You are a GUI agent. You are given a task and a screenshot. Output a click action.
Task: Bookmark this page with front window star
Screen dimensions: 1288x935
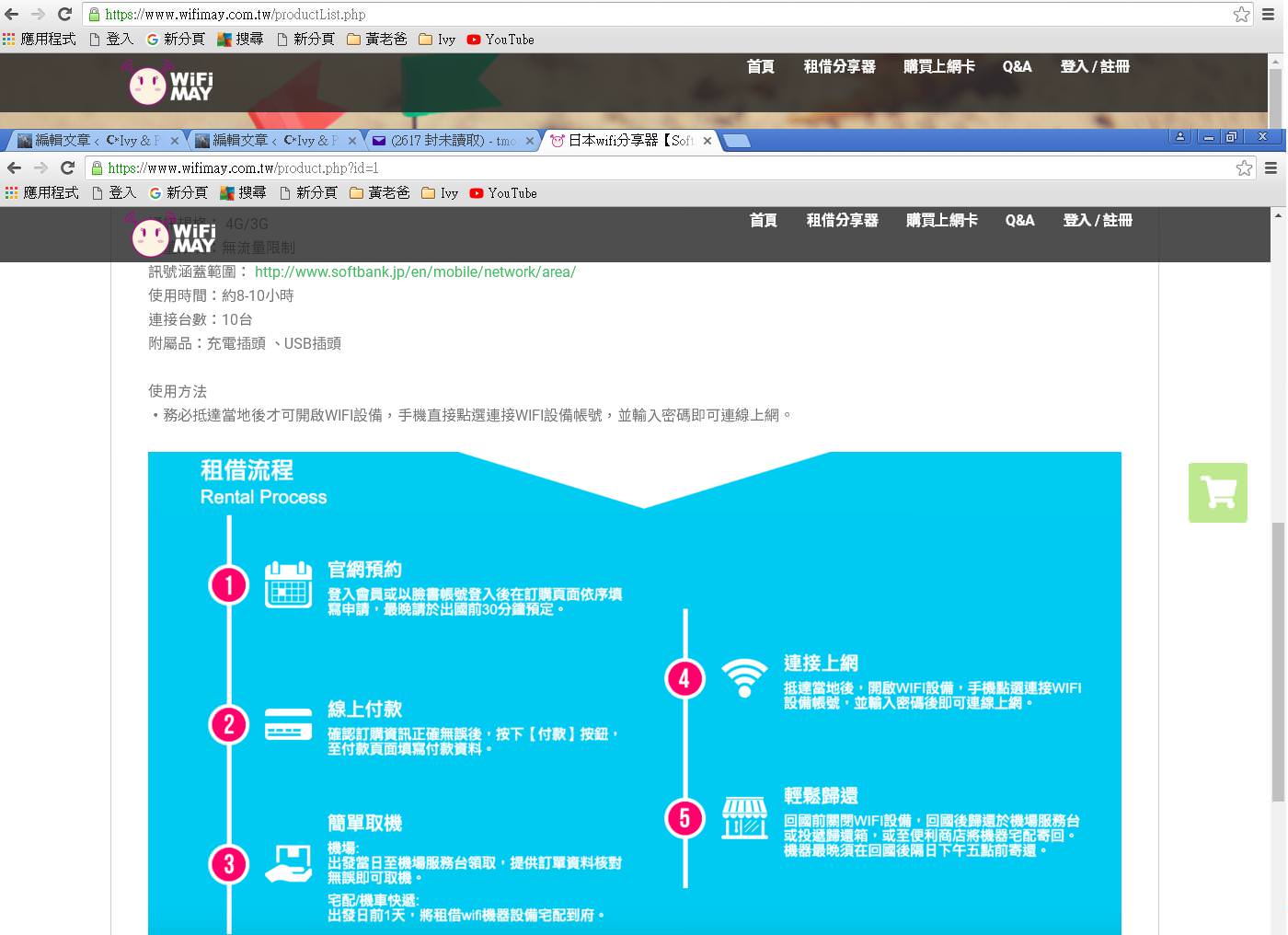pos(1245,167)
